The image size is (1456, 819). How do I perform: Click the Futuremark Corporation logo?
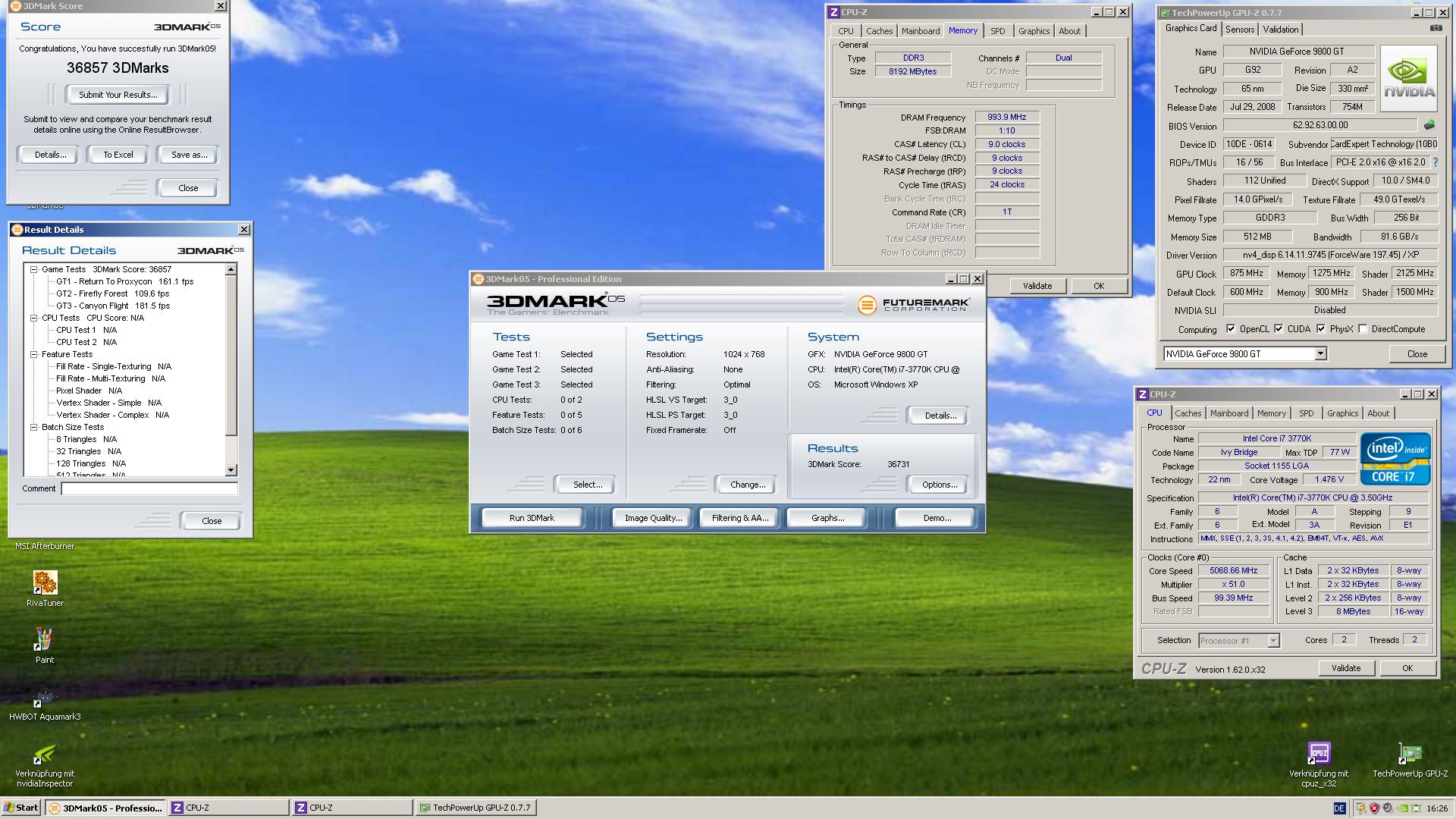(x=913, y=305)
